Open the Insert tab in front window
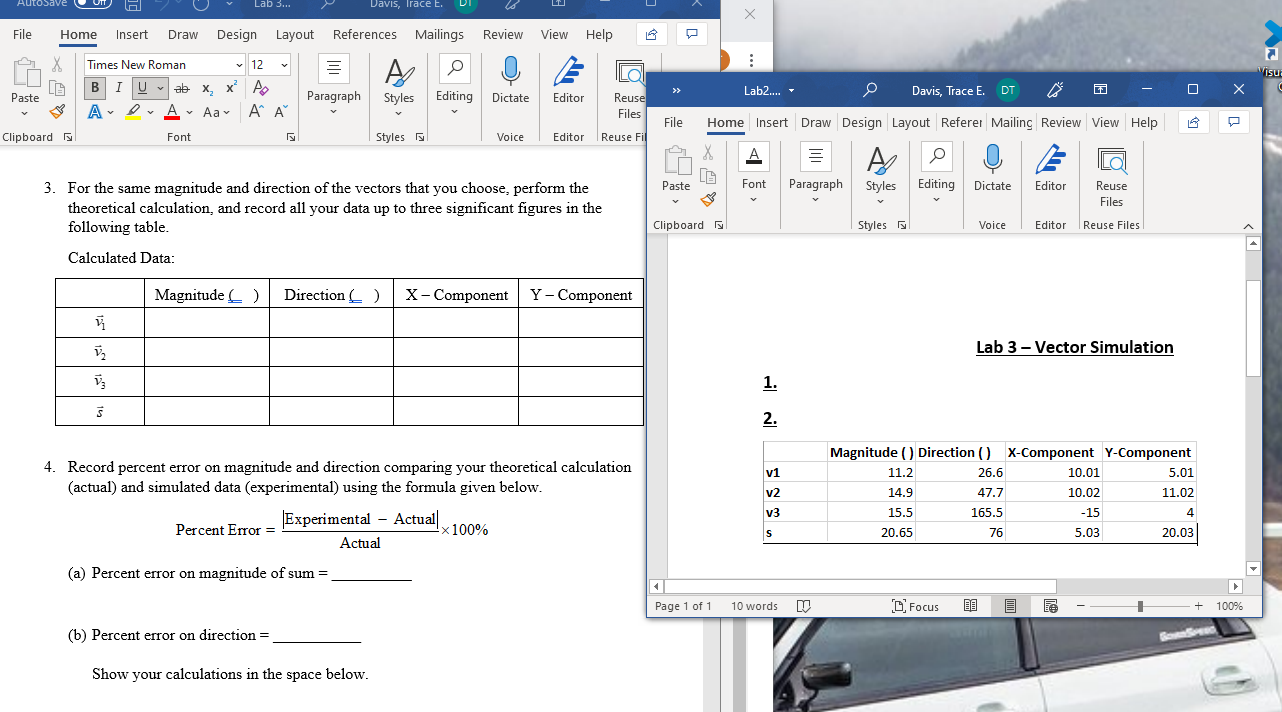Viewport: 1282px width, 712px height. click(x=774, y=122)
